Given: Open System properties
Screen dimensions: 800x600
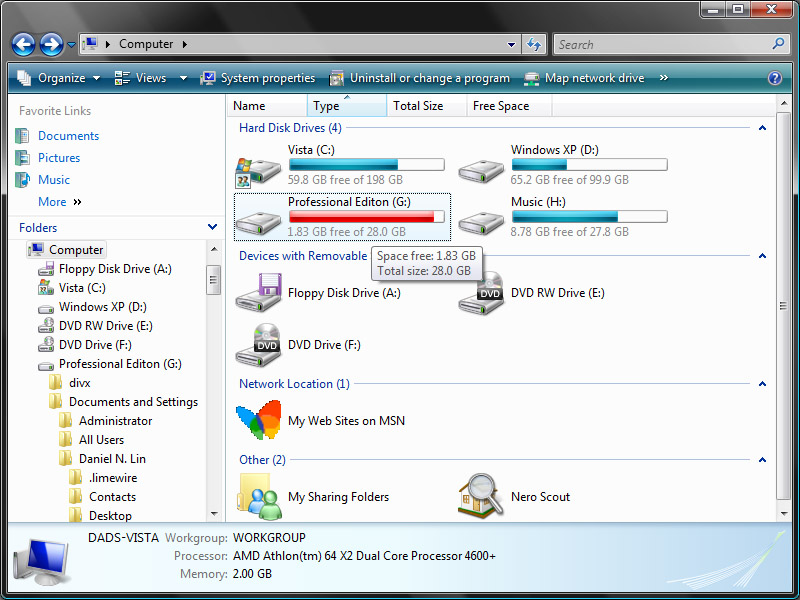Looking at the screenshot, I should click(258, 78).
